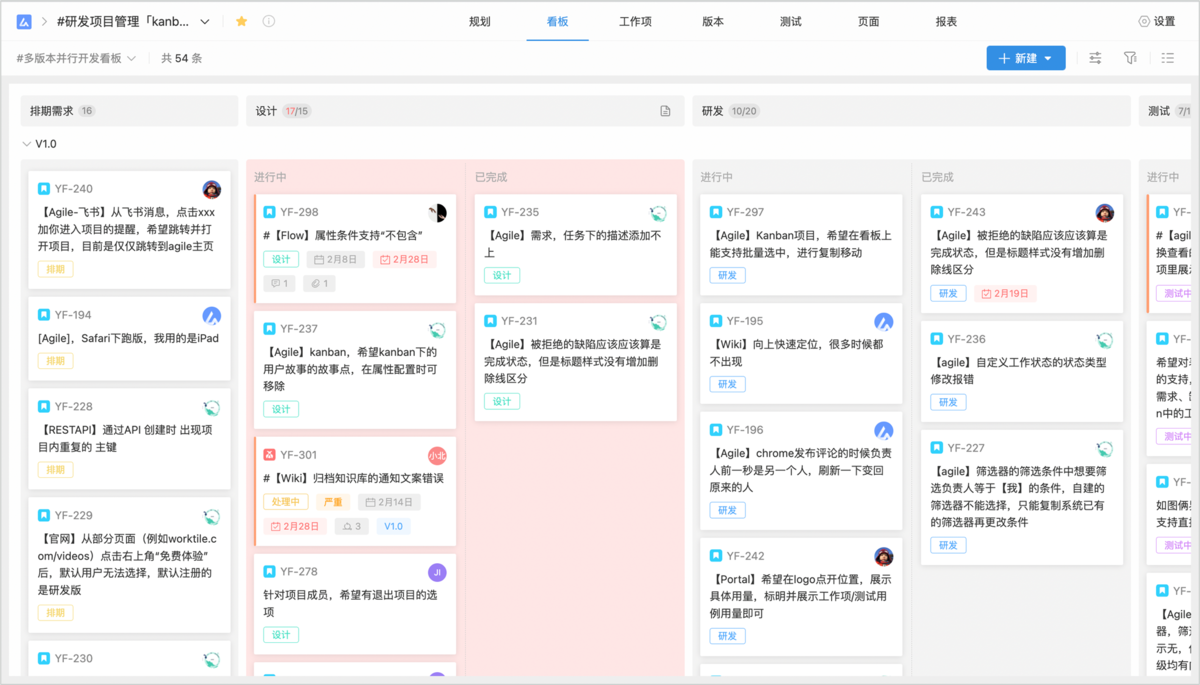Expand the project name dropdown
1200x685 pixels.
click(x=205, y=21)
